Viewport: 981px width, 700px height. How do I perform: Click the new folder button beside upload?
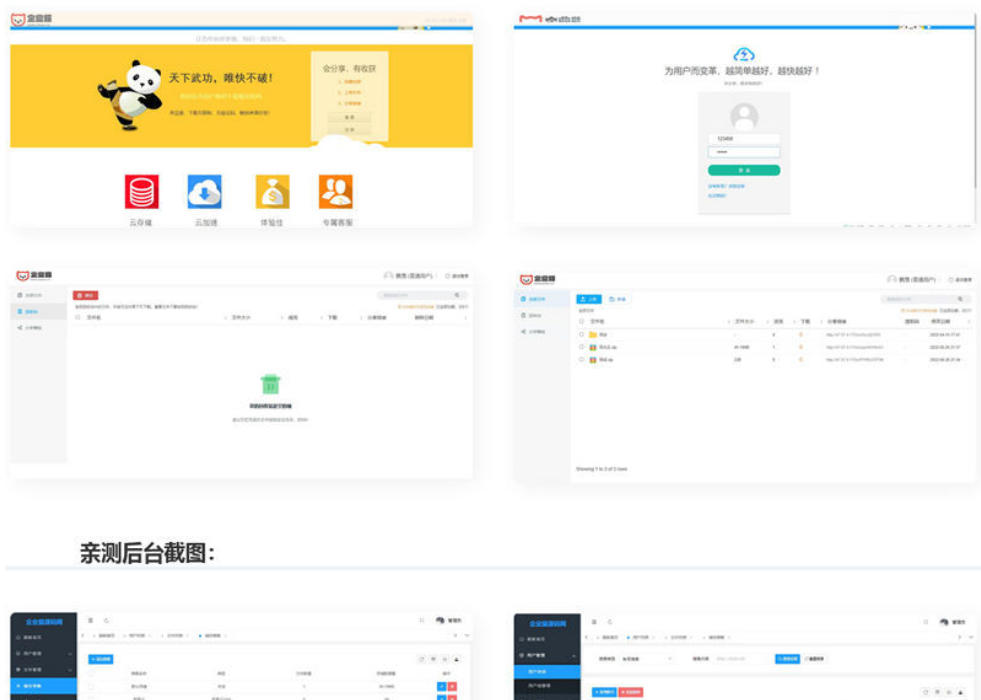tap(617, 299)
